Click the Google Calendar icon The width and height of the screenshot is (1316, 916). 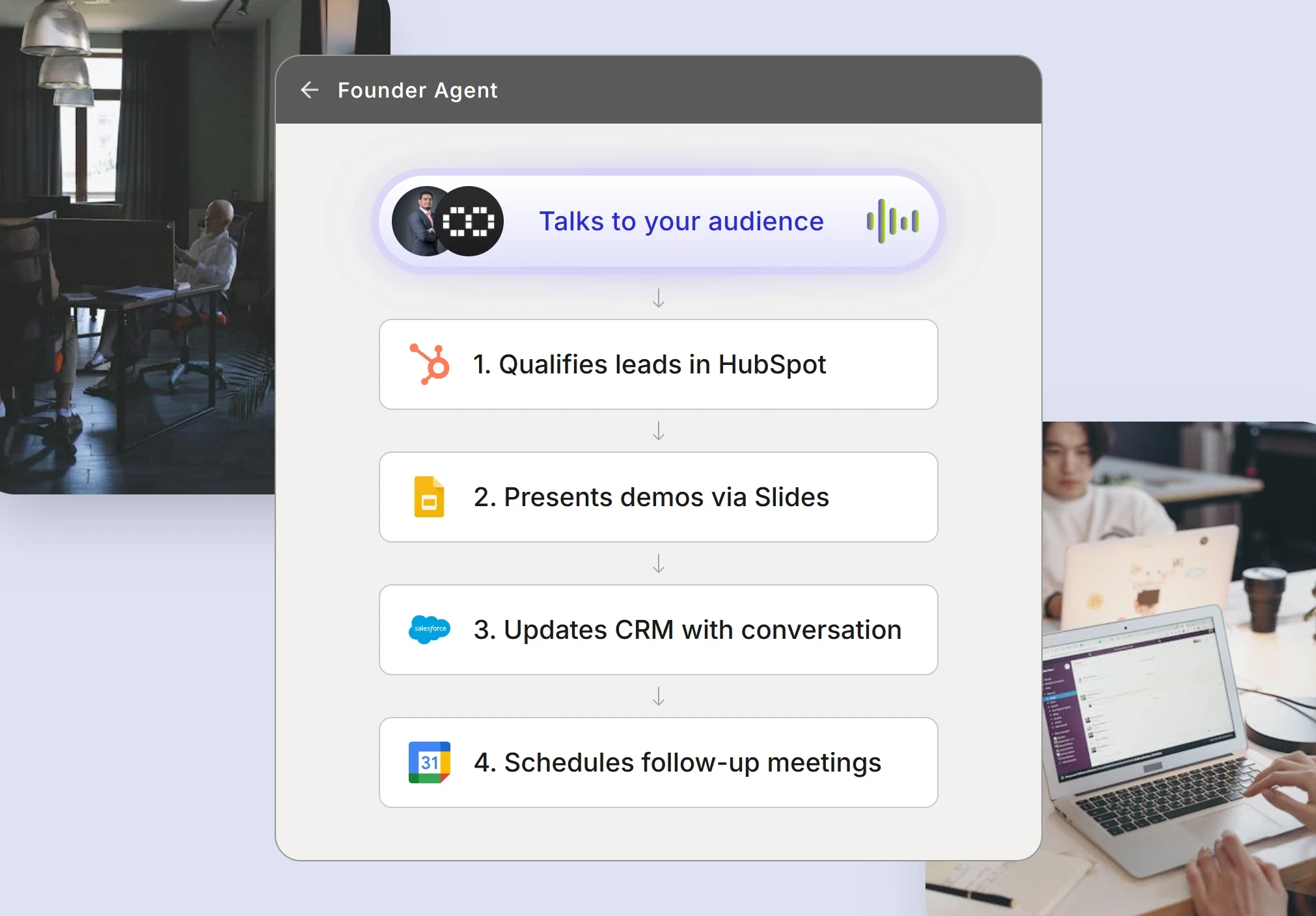point(430,762)
